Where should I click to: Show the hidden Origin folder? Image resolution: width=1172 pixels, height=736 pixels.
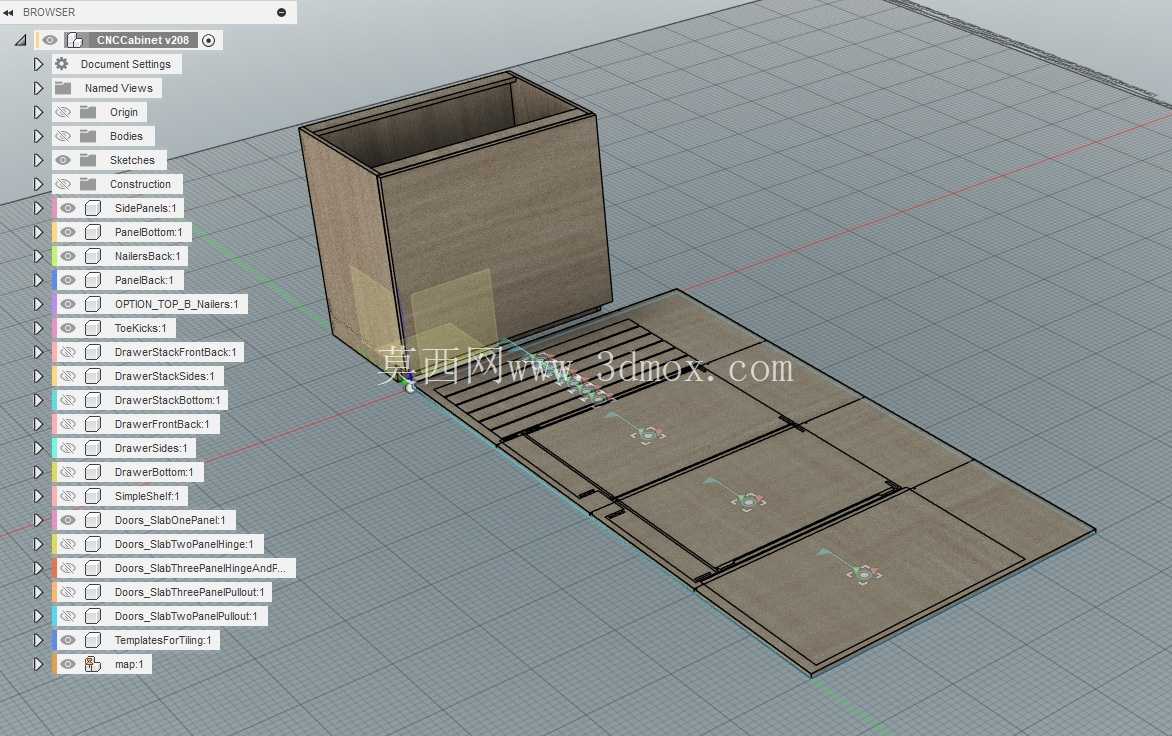(x=63, y=112)
